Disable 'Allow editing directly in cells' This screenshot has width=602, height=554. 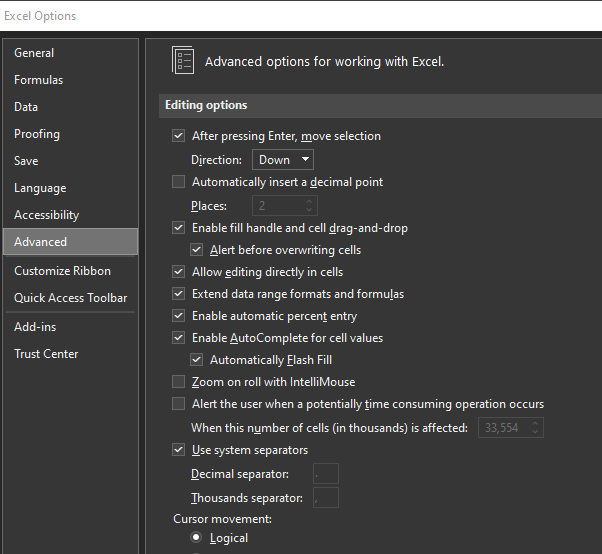(179, 272)
